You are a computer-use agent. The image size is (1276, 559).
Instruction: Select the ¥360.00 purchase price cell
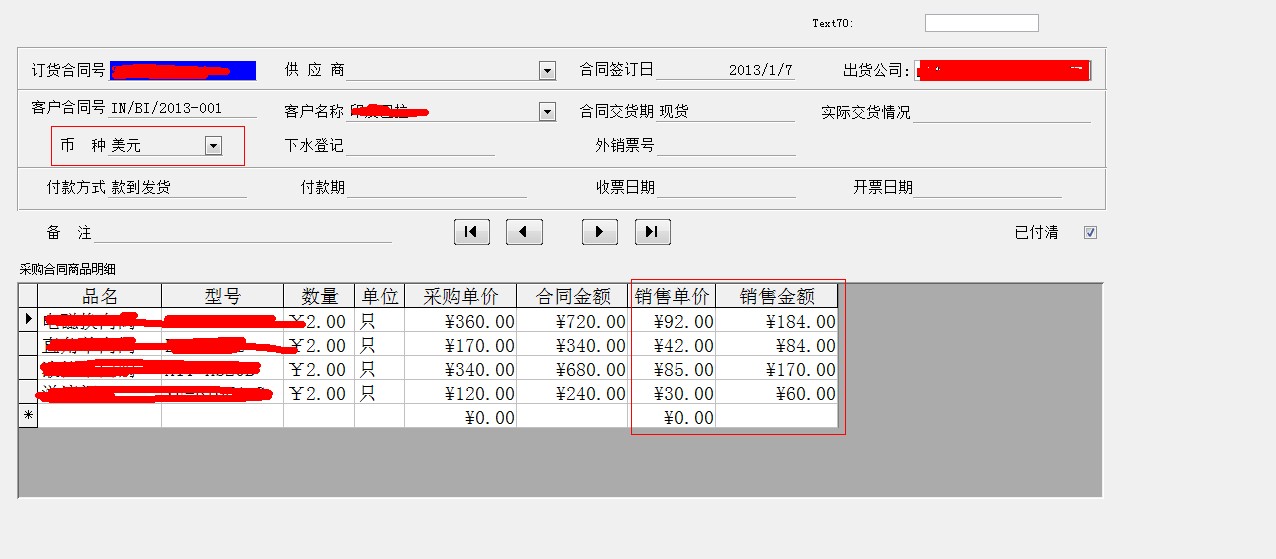tap(461, 321)
